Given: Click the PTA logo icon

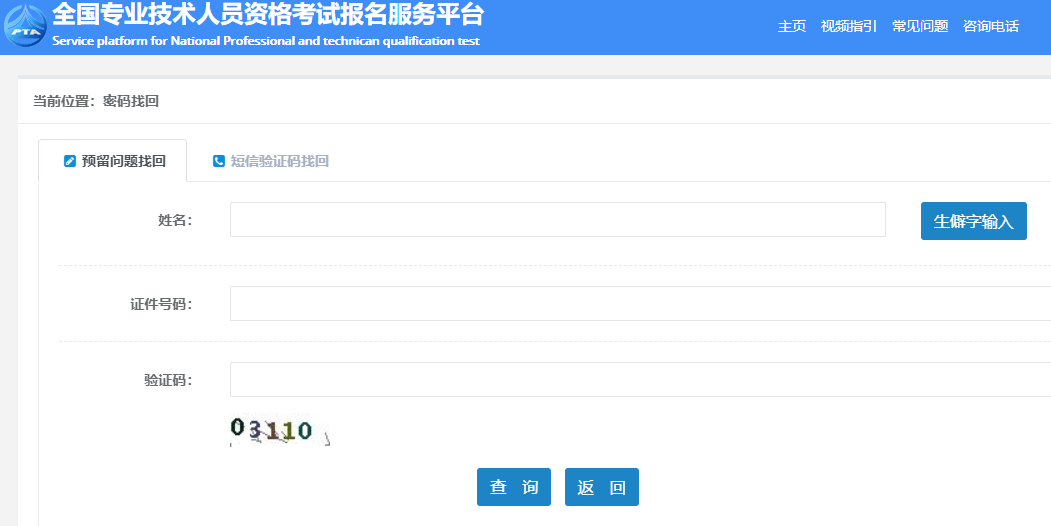Looking at the screenshot, I should [25, 25].
